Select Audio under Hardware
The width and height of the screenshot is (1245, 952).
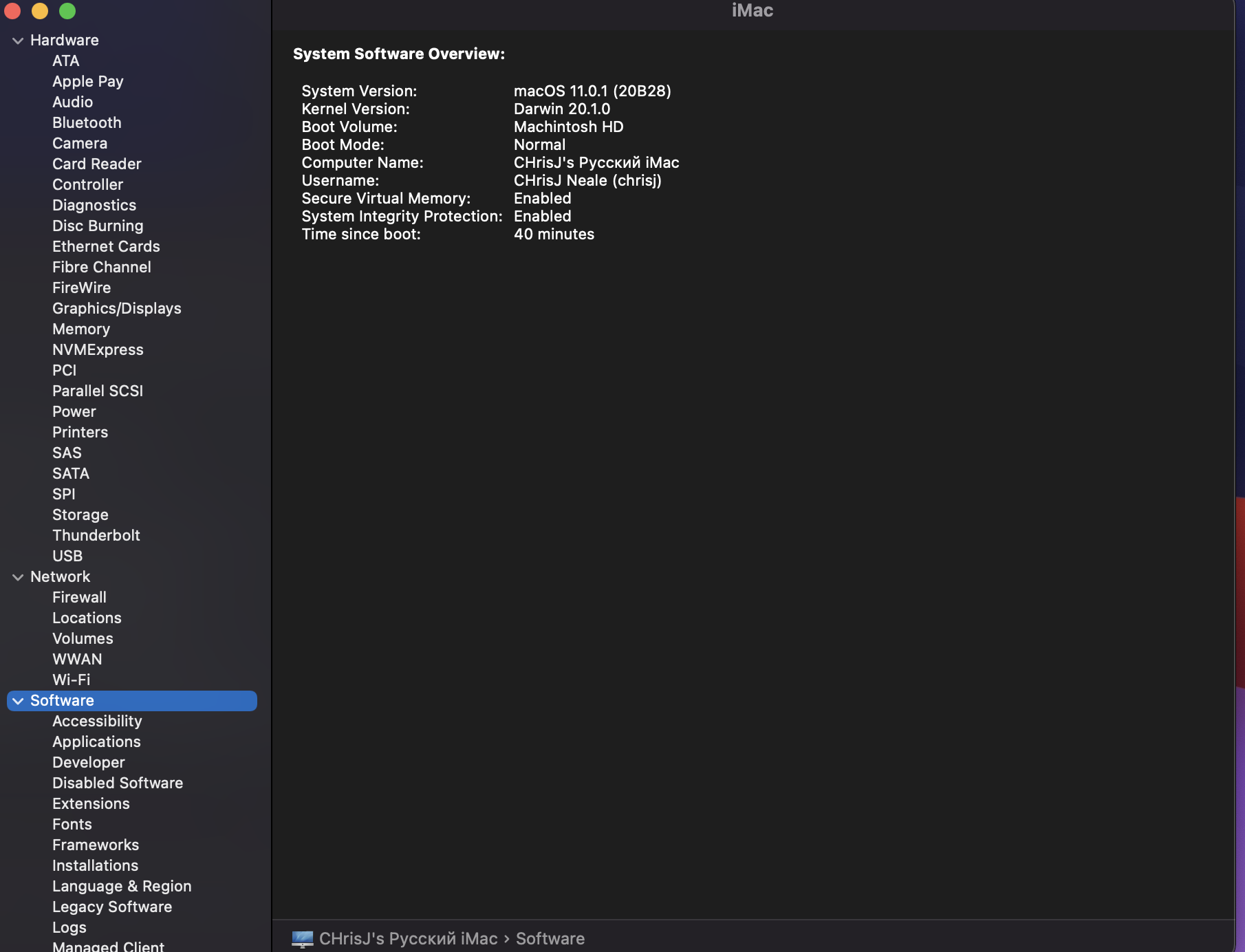click(x=73, y=102)
